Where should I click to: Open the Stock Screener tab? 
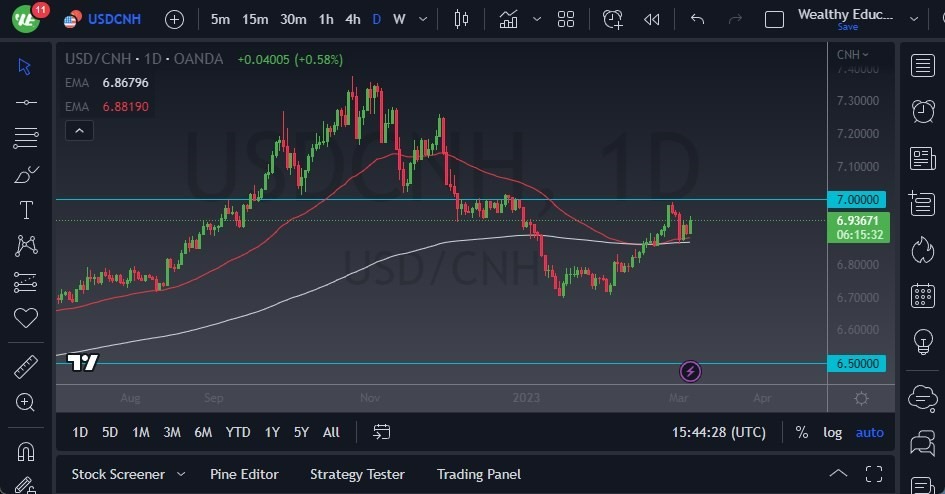[x=118, y=474]
